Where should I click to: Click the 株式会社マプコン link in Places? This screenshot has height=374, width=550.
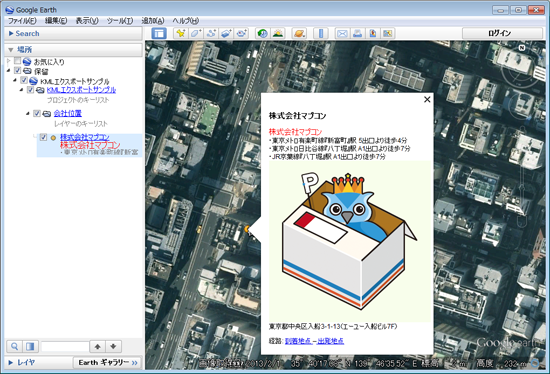tap(85, 137)
